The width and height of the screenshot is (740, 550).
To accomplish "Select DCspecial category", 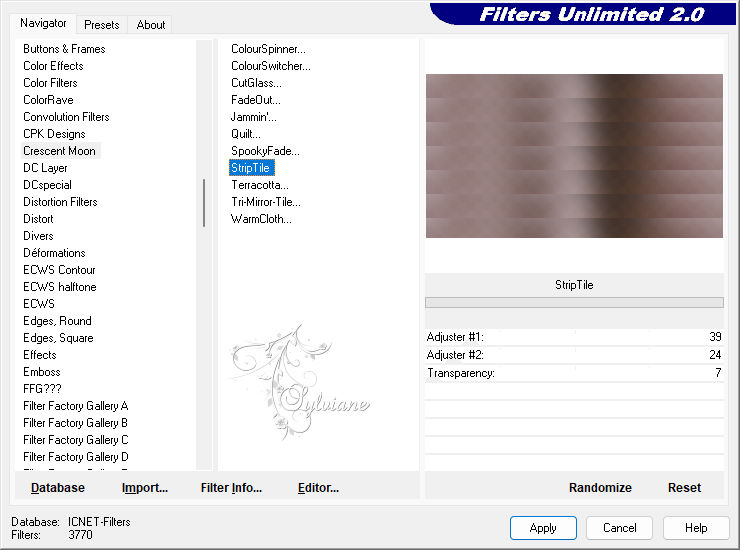I will coord(47,185).
